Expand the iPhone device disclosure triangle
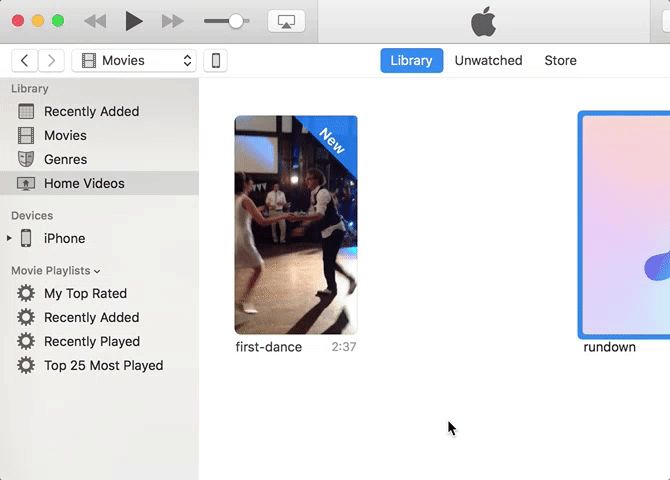Viewport: 670px width, 480px height. tap(9, 238)
